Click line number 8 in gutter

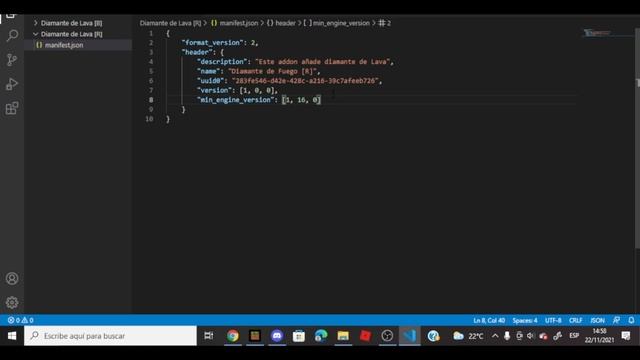pos(151,100)
